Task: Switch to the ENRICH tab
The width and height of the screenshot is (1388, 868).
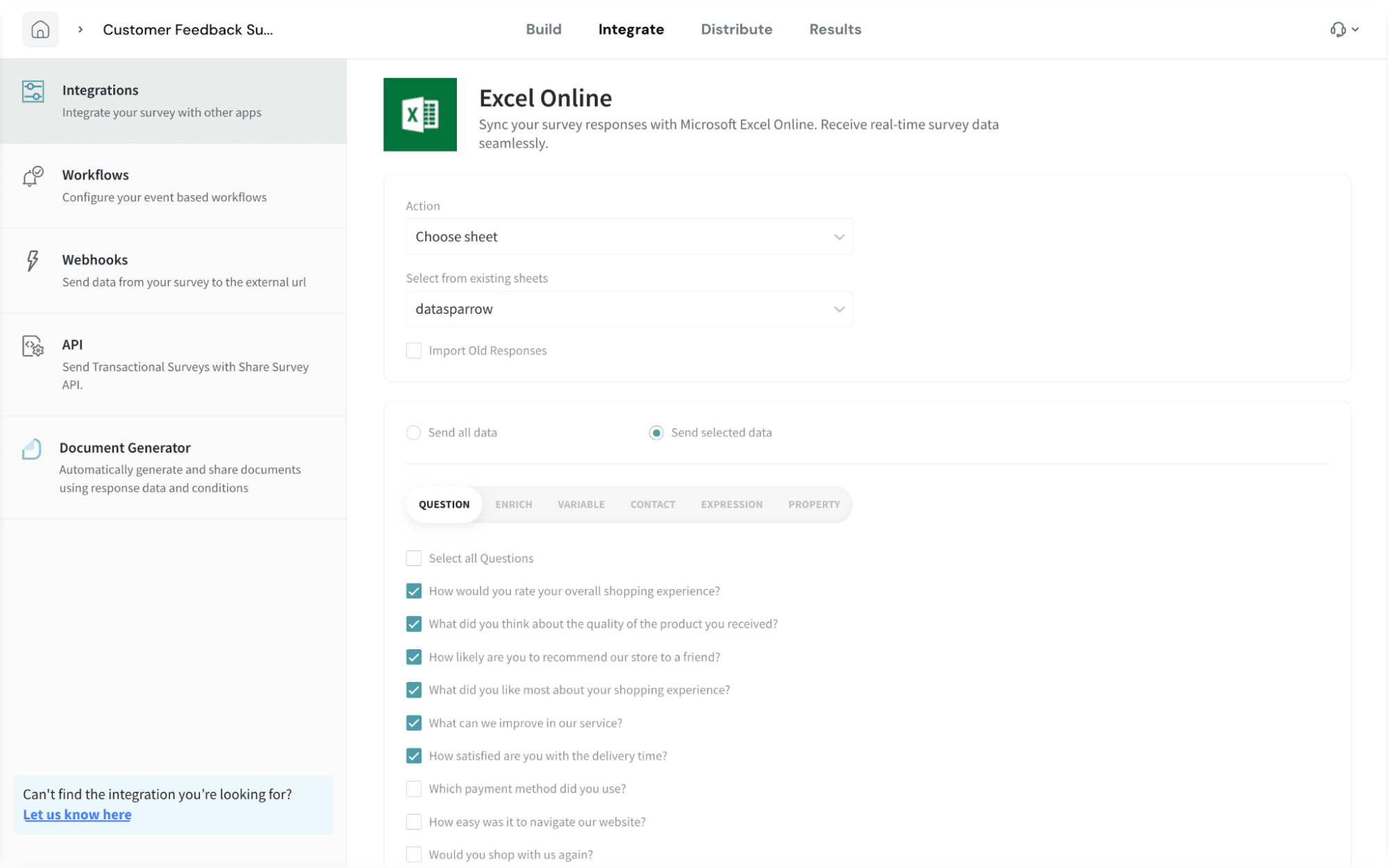Action: [x=514, y=504]
